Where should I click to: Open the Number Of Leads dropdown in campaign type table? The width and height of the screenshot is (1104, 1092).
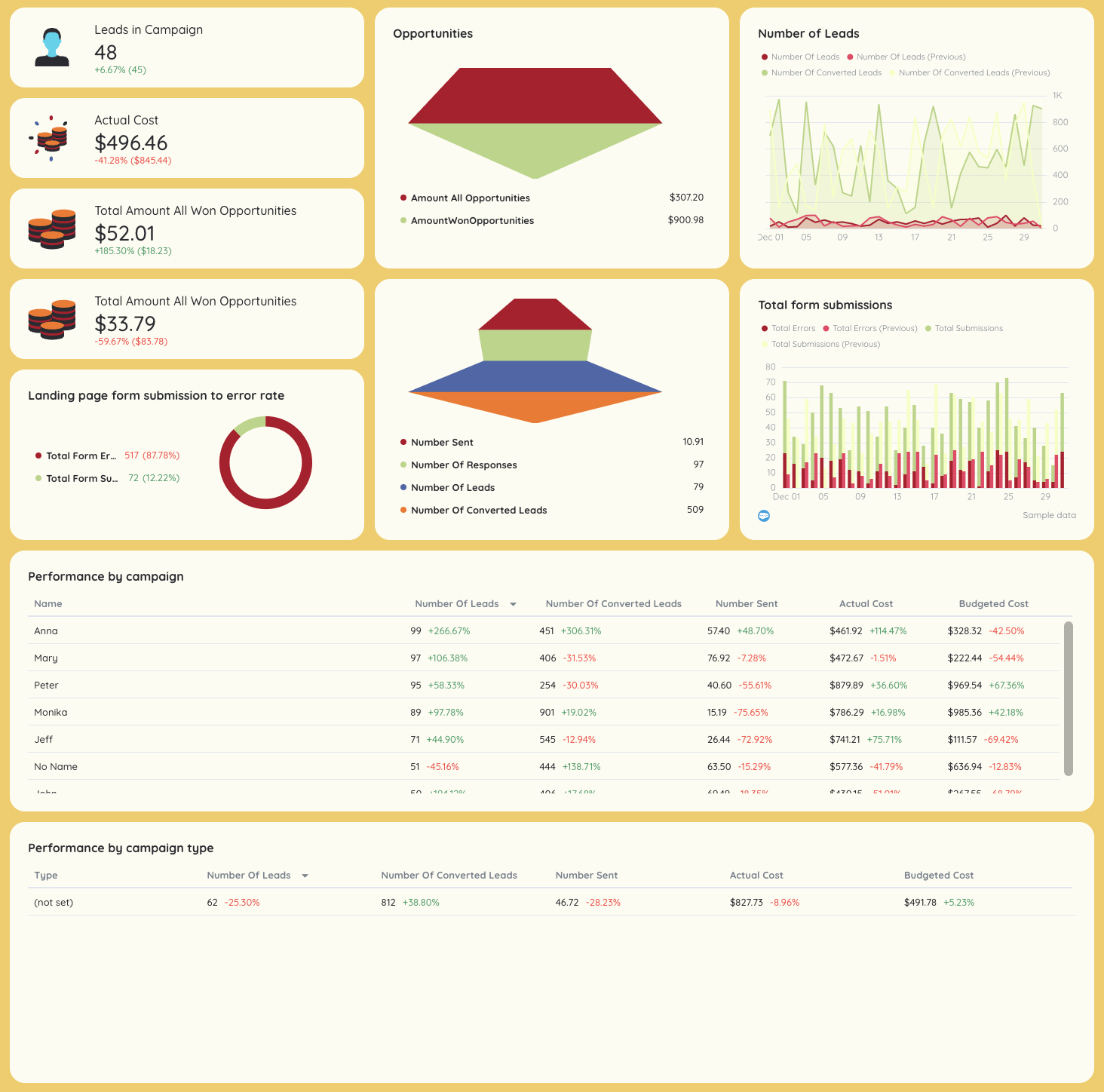305,875
